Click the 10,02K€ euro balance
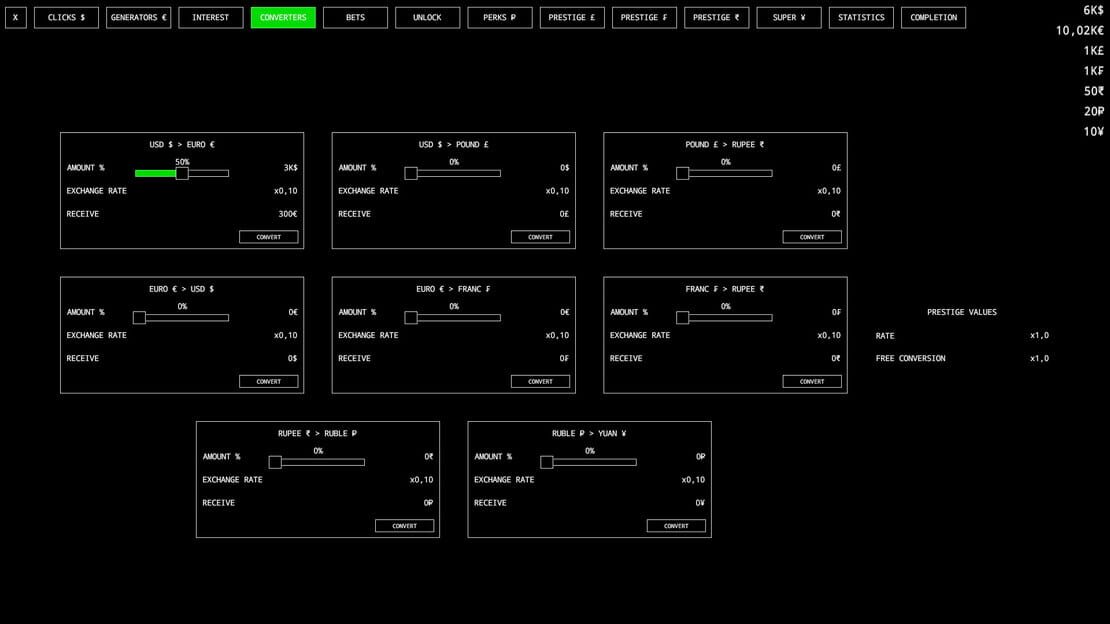This screenshot has height=624, width=1110. [x=1080, y=30]
